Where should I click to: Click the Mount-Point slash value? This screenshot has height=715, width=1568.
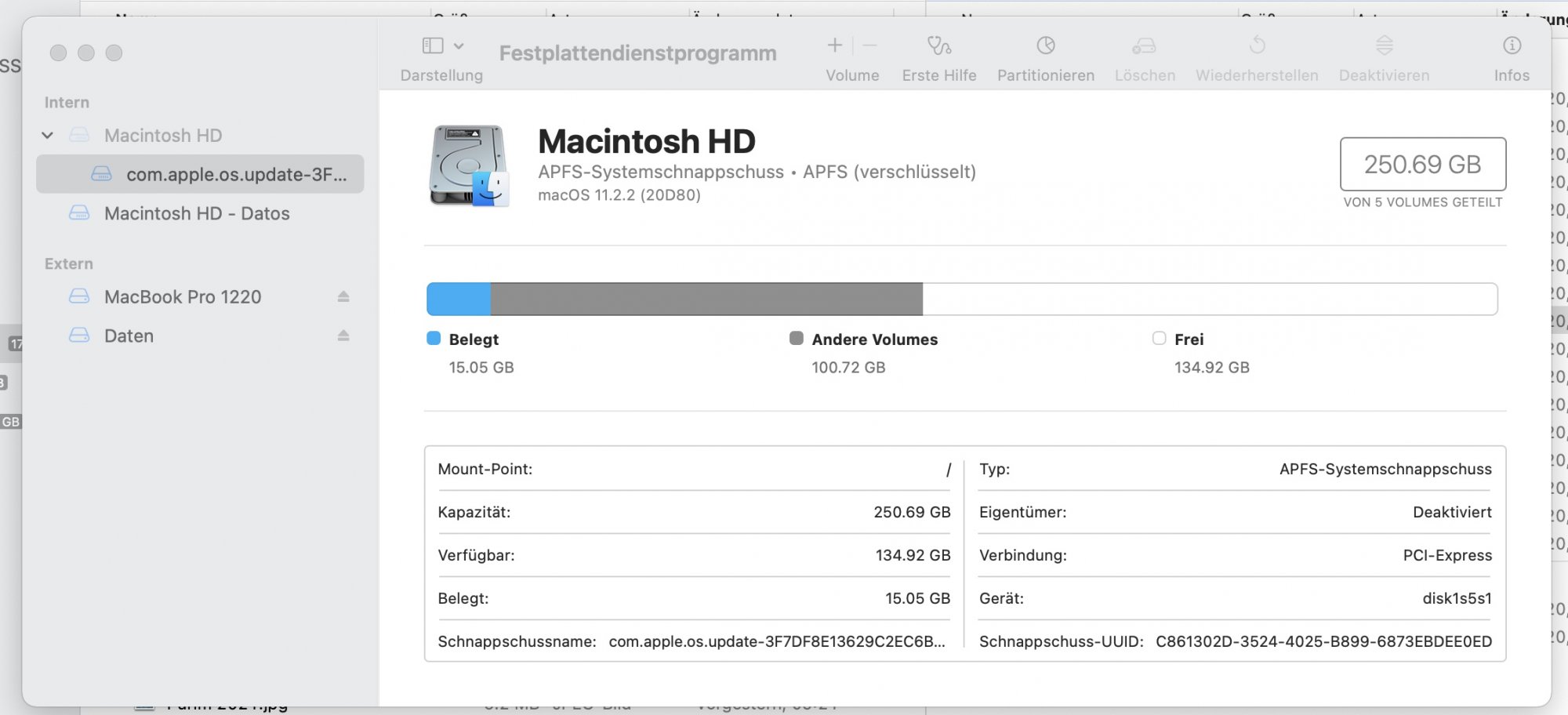pyautogui.click(x=948, y=470)
